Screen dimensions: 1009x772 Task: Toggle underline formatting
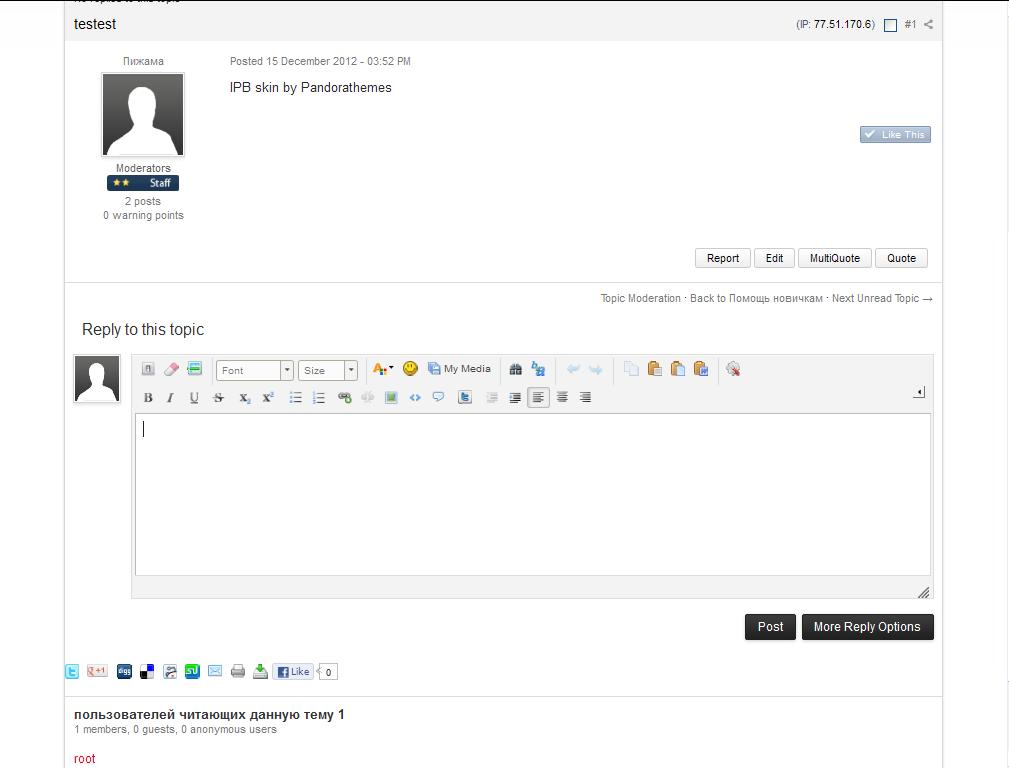(x=194, y=398)
